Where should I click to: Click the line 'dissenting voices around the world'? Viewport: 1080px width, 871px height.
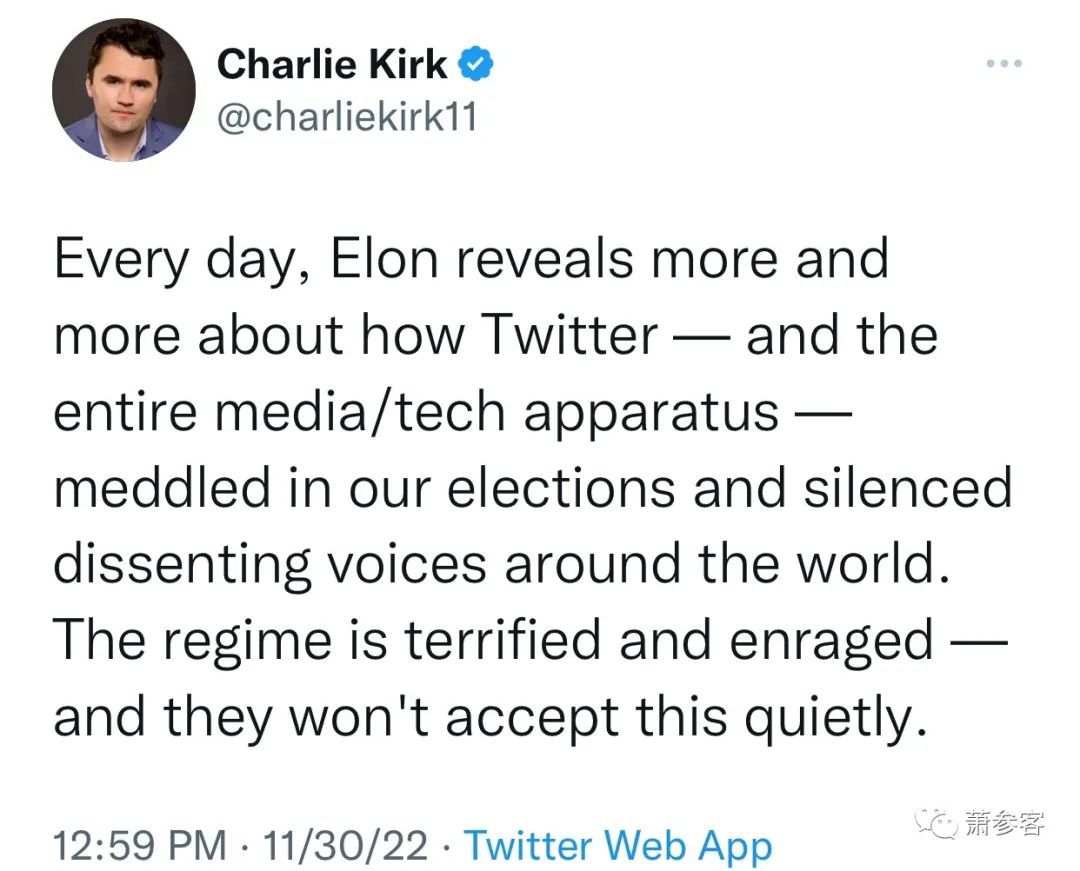pos(503,565)
